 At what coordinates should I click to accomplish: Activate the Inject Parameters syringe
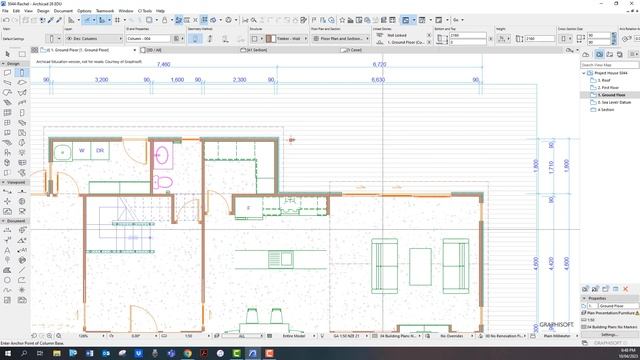point(59,20)
